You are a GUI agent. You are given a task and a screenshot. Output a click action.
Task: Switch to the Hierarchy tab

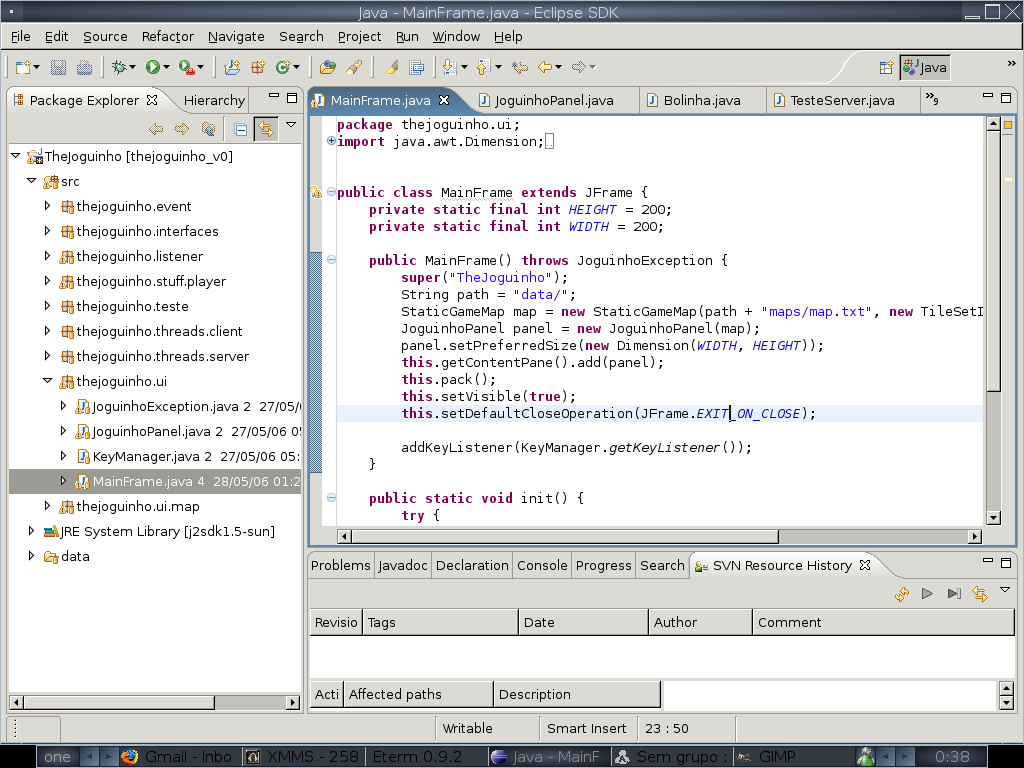coord(214,100)
